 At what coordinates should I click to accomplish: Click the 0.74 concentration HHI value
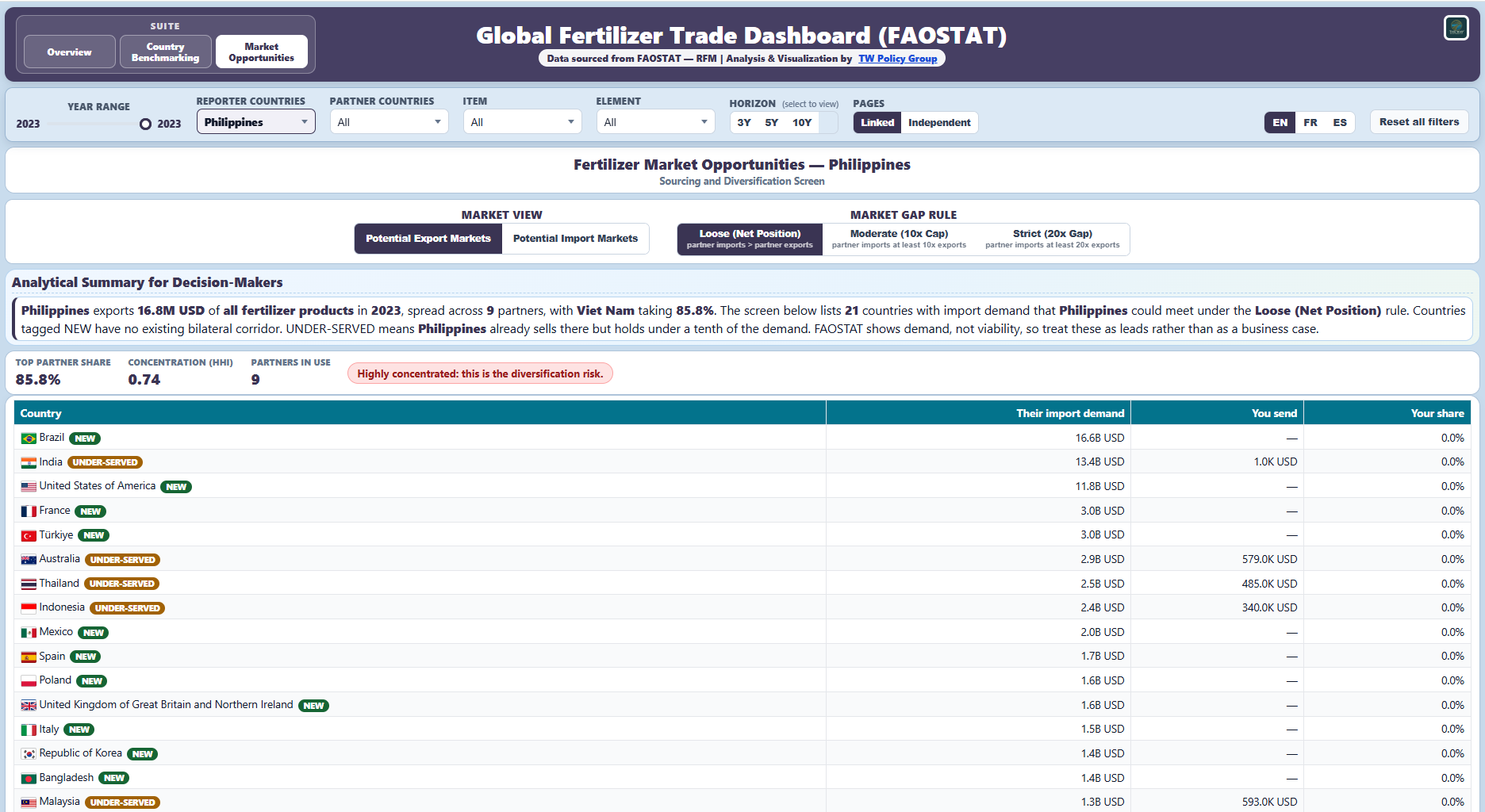(144, 380)
